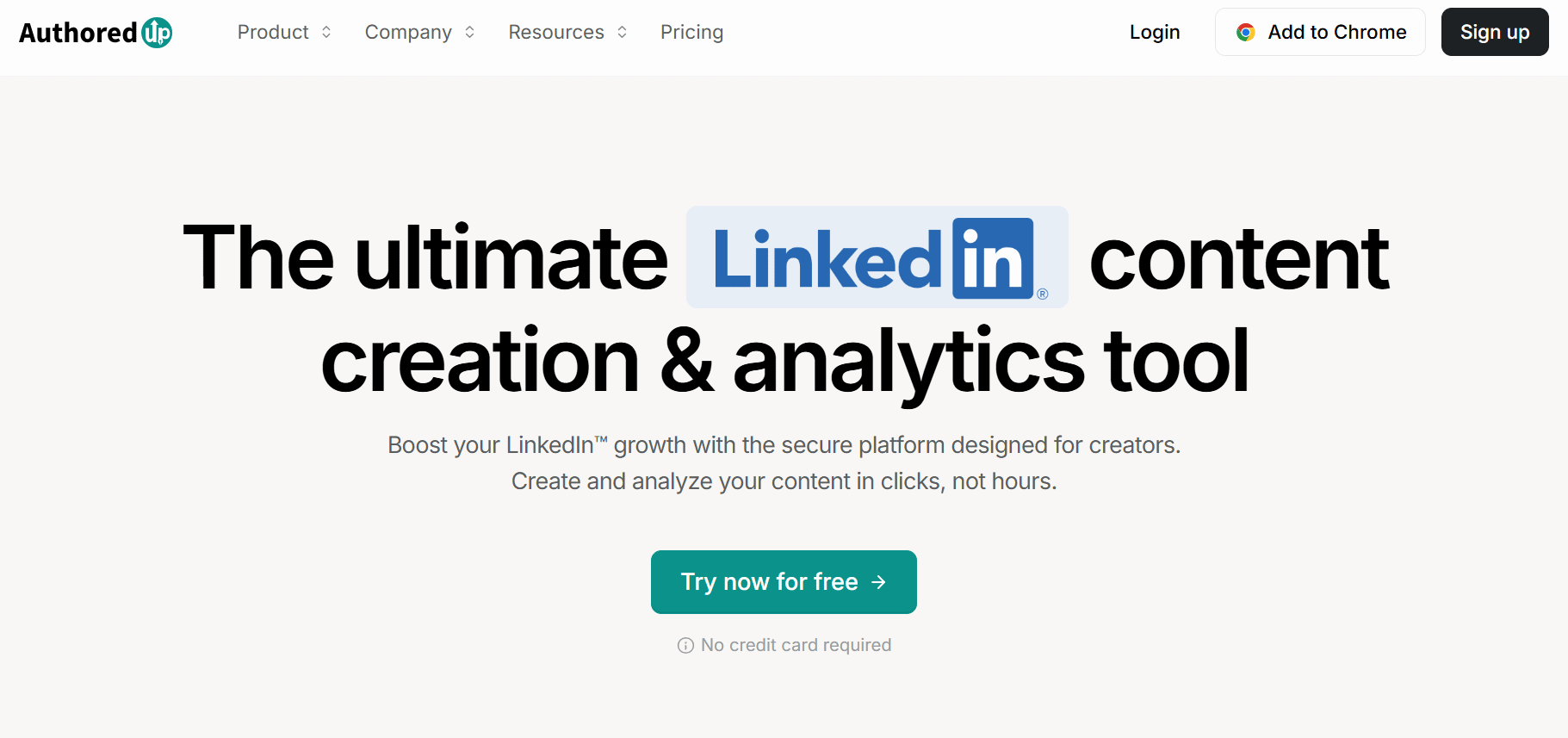Click the blue 'in' LinkedIn square
Screen dimensions: 1568x738
(x=993, y=258)
